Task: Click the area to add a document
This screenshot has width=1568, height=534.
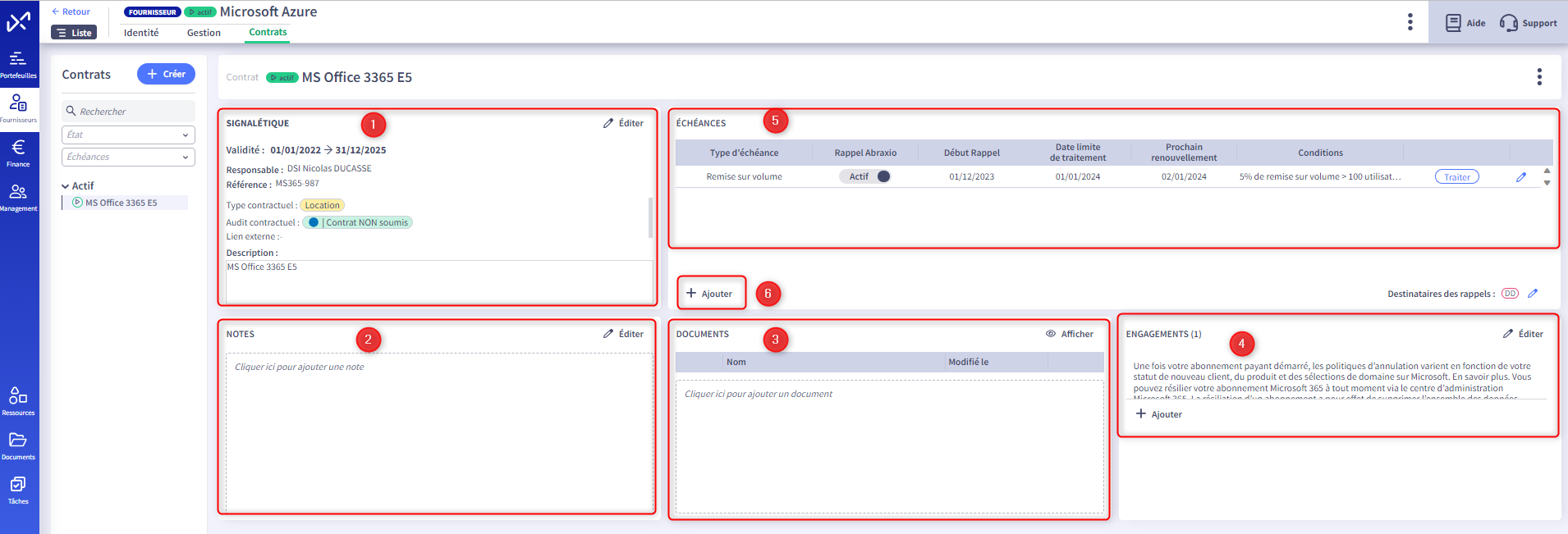Action: click(x=889, y=447)
